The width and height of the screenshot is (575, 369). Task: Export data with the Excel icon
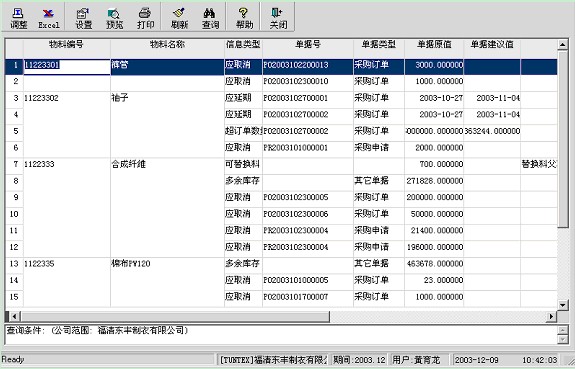(x=49, y=18)
